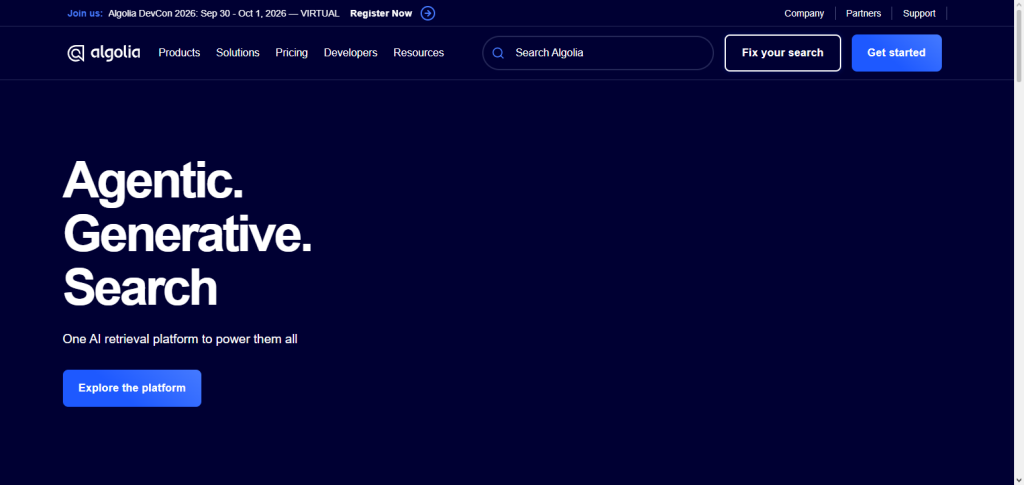Go to Pricing
Image resolution: width=1024 pixels, height=485 pixels.
click(x=291, y=53)
